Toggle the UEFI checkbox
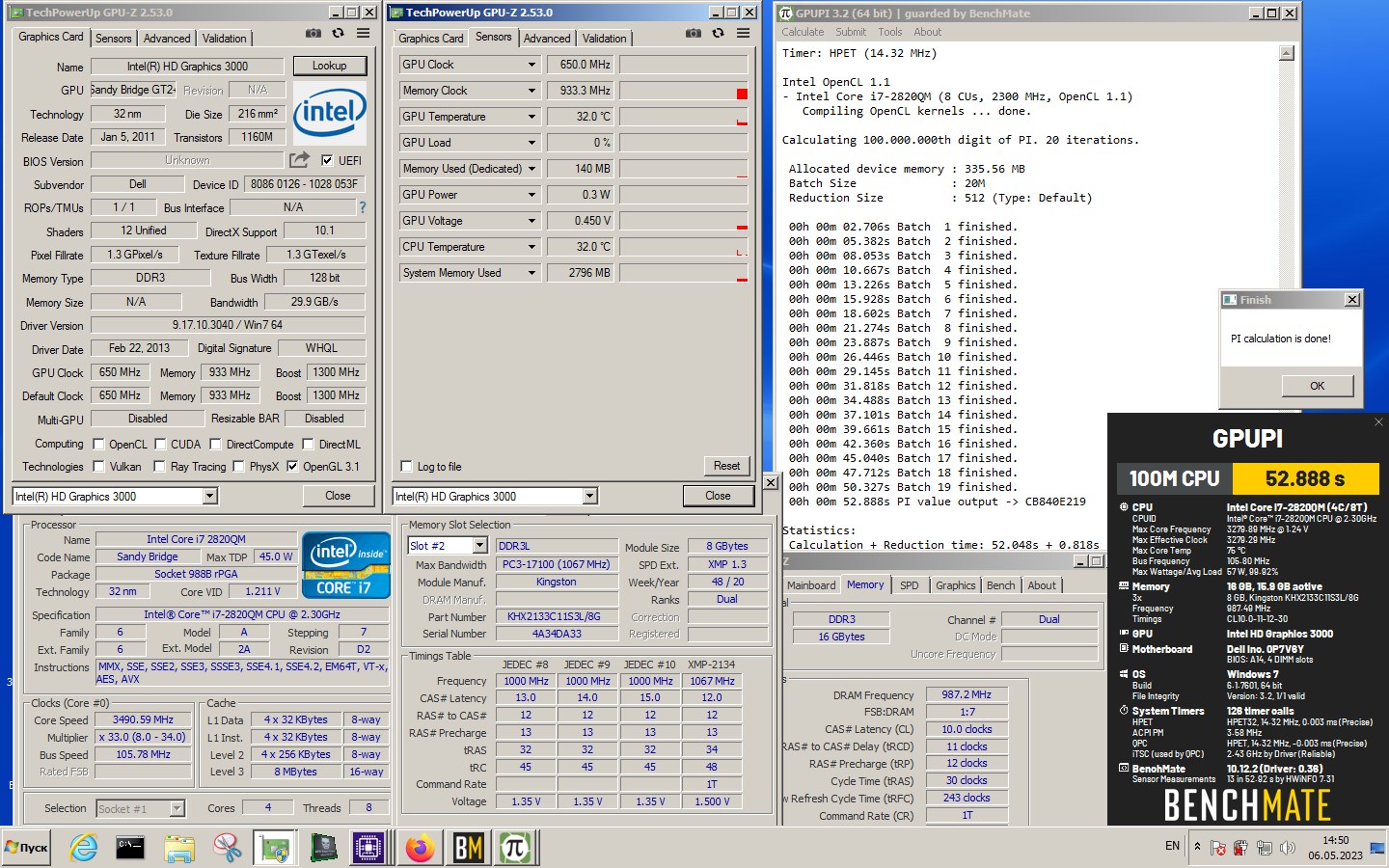The image size is (1389, 868). point(327,160)
